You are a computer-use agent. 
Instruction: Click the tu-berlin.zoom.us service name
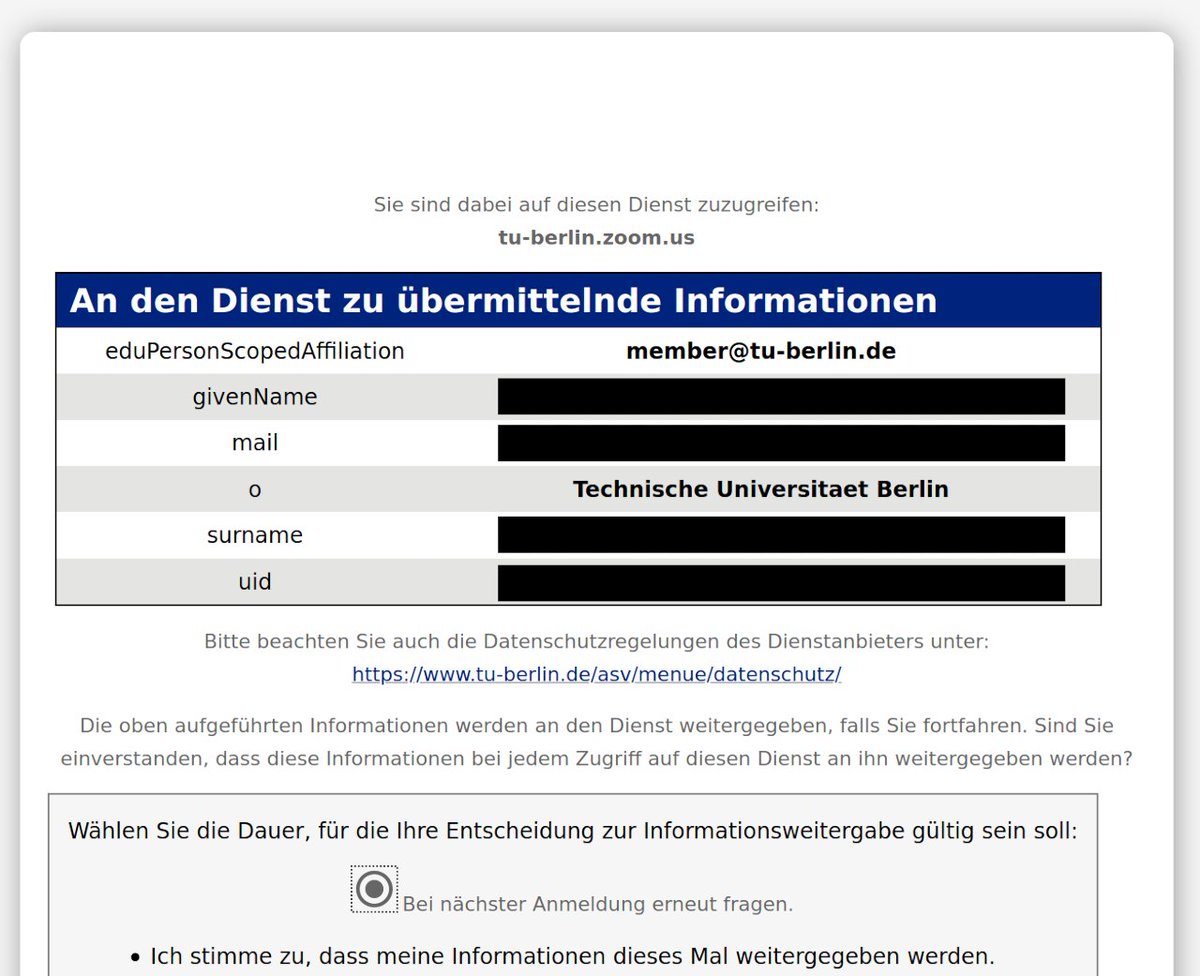(596, 238)
